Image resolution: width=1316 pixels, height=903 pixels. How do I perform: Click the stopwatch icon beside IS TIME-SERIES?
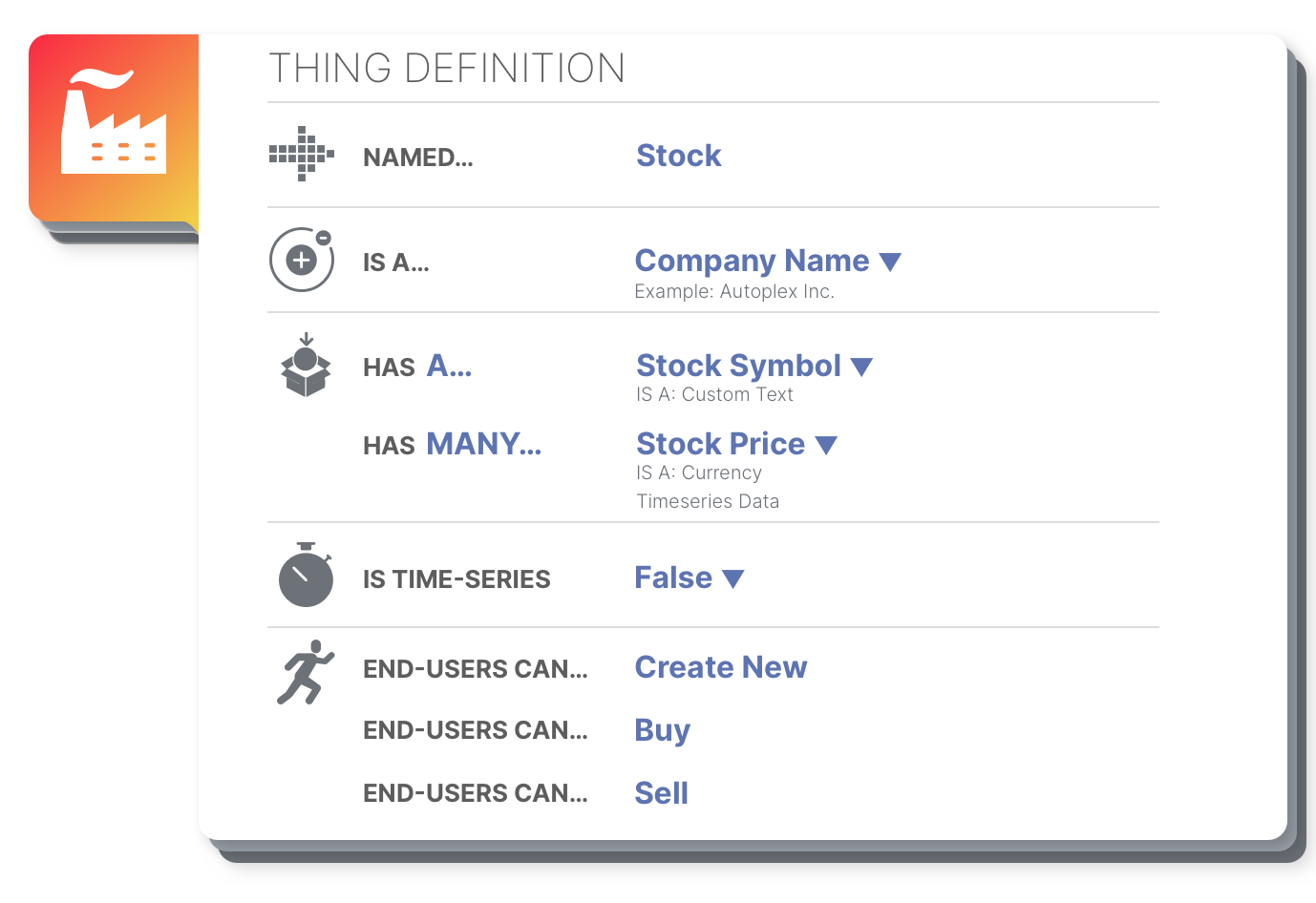[x=306, y=575]
